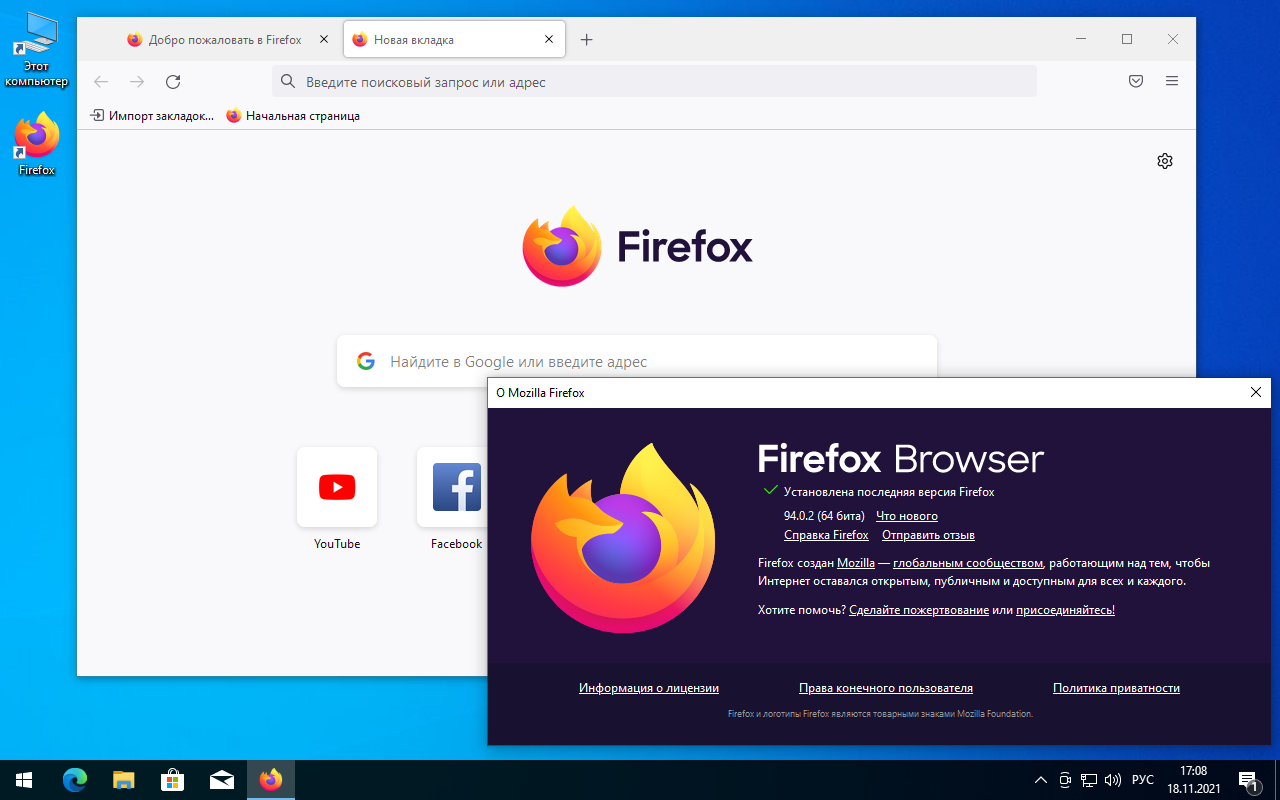Viewport: 1280px width, 800px height.
Task: Click 'Отправить отзыв' feedback link
Action: (x=928, y=535)
